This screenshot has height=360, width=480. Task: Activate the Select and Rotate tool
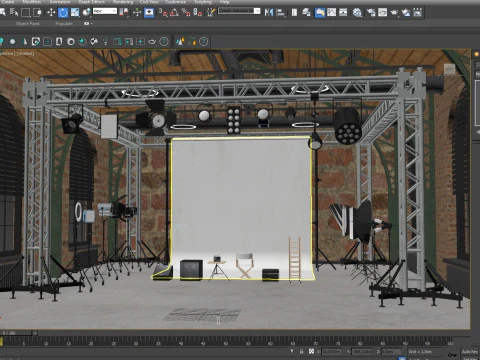pyautogui.click(x=63, y=13)
